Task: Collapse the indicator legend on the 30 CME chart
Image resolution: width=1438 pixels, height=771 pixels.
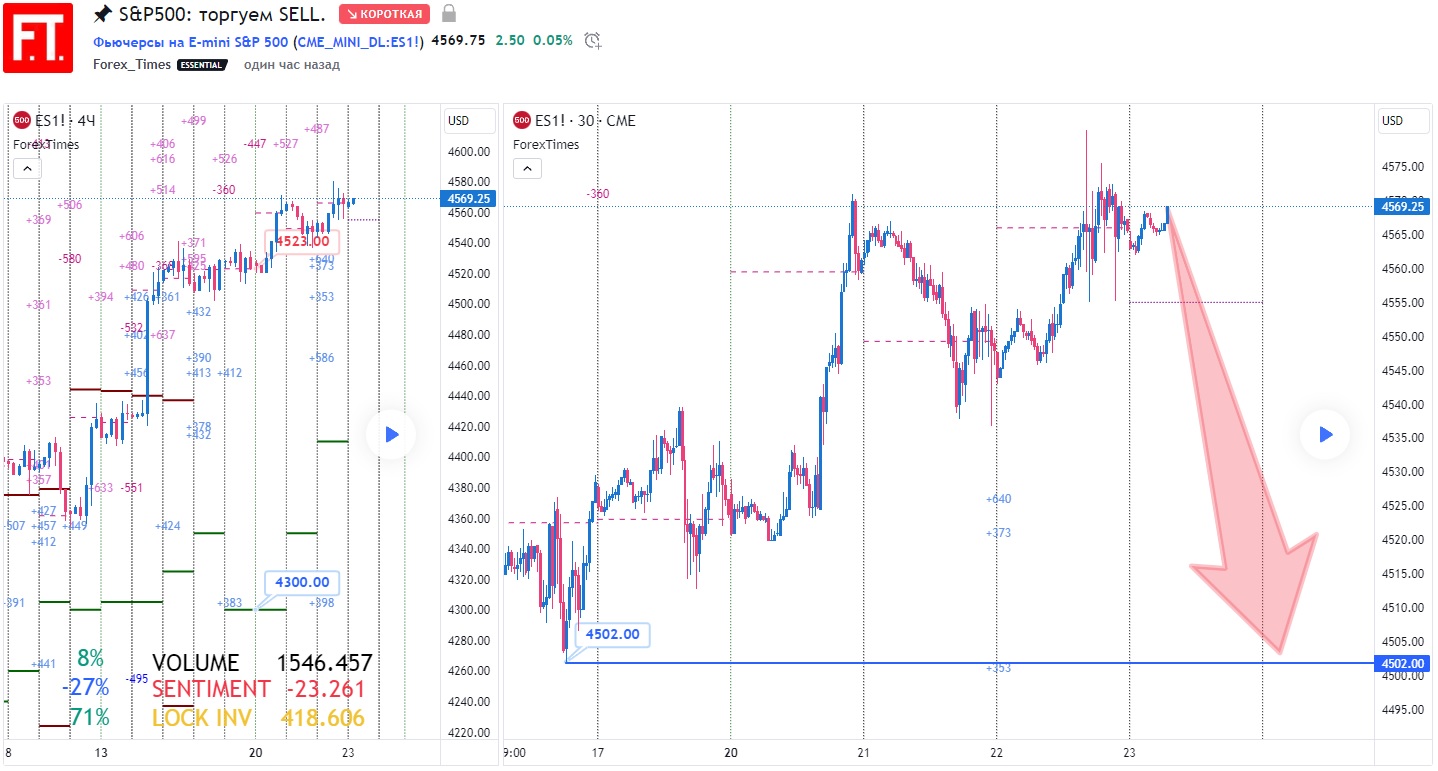Action: [x=527, y=168]
